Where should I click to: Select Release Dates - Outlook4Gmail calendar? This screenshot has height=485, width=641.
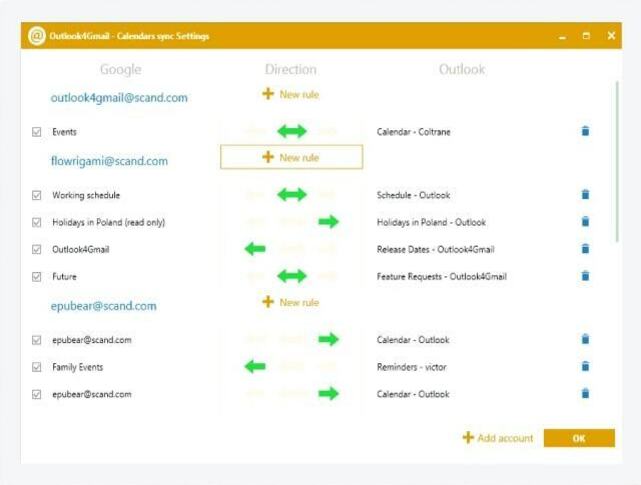click(x=435, y=249)
